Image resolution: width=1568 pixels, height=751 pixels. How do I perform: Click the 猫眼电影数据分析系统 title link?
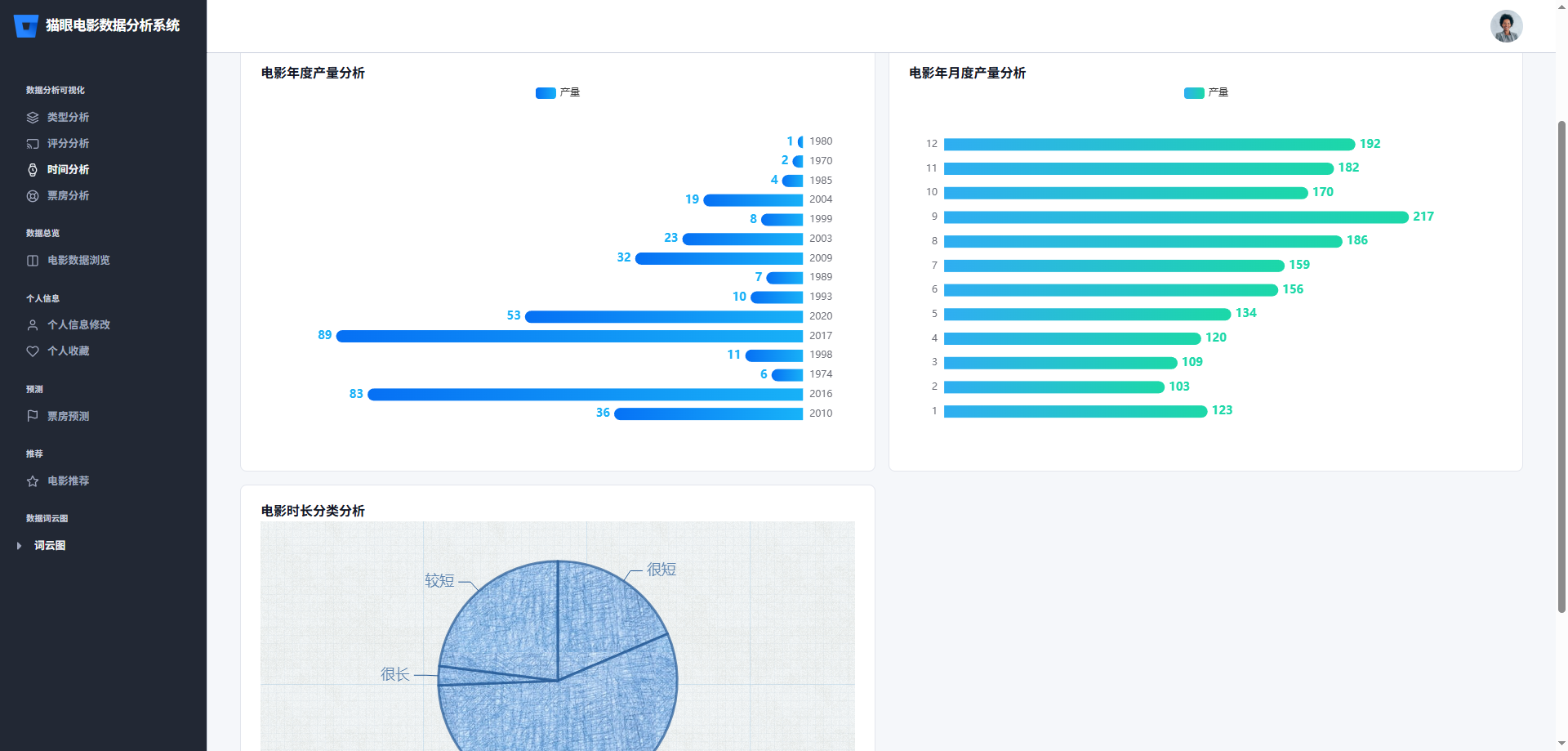[113, 25]
